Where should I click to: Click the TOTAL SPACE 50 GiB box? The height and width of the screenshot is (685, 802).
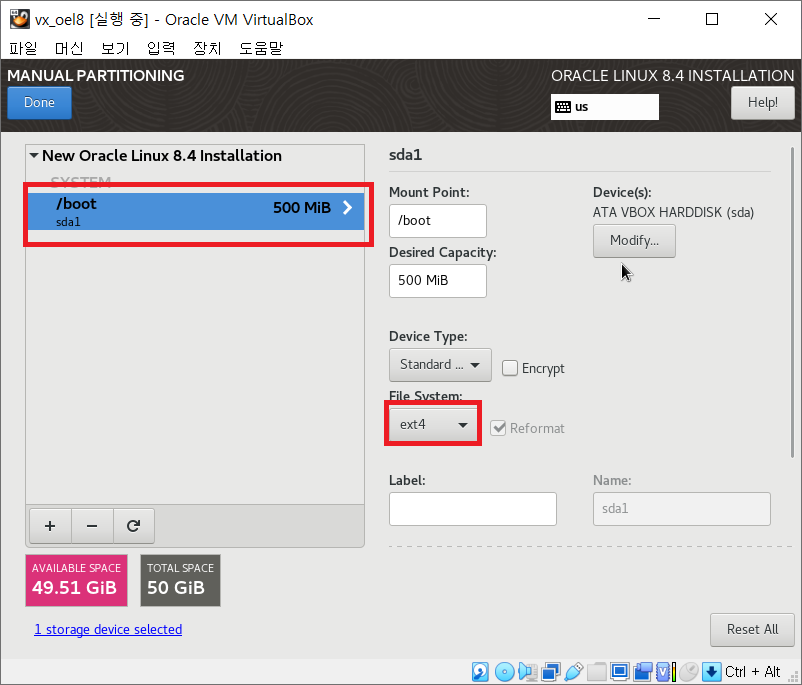coord(180,581)
